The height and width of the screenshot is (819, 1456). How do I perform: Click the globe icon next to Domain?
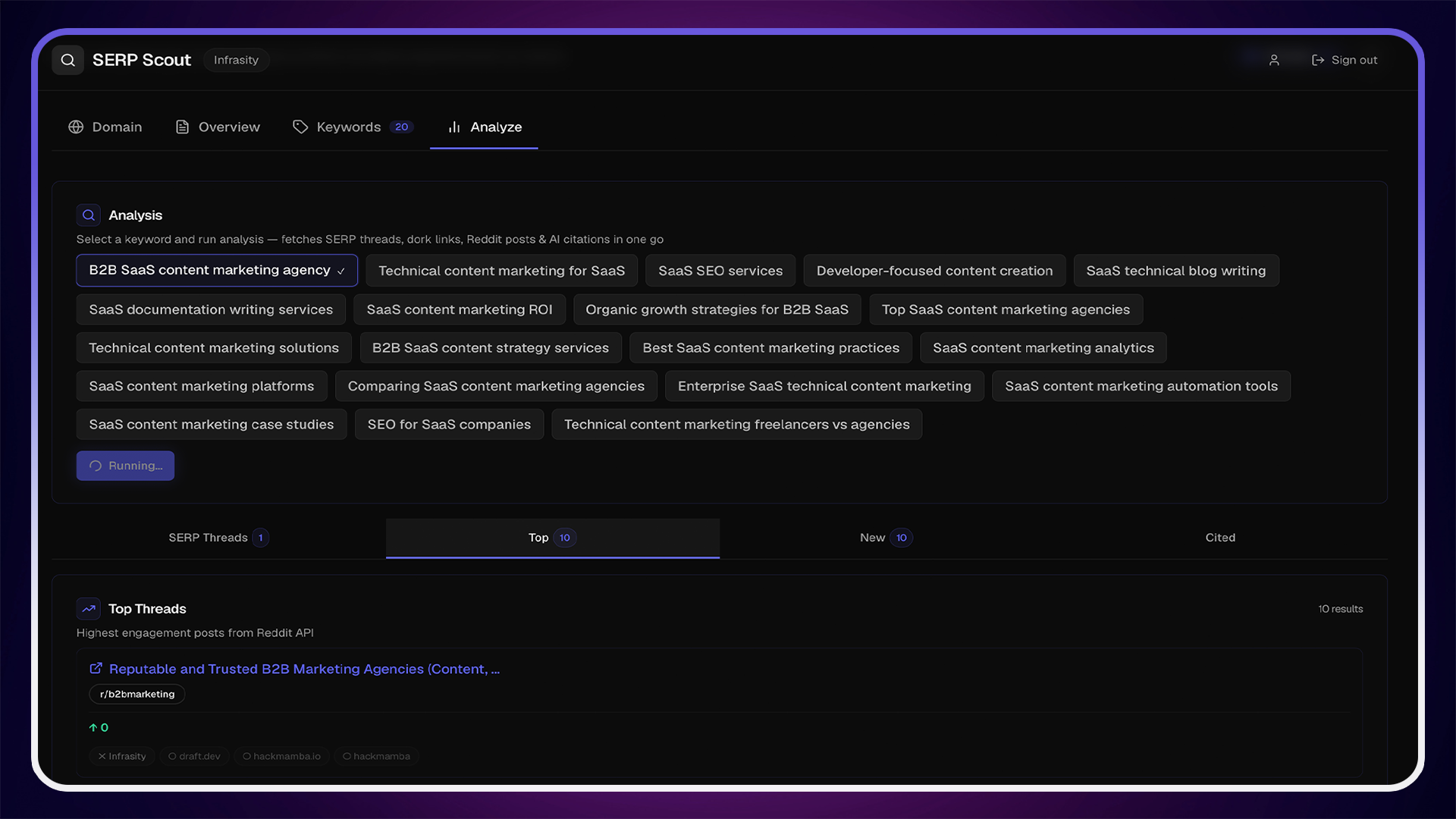(x=76, y=127)
